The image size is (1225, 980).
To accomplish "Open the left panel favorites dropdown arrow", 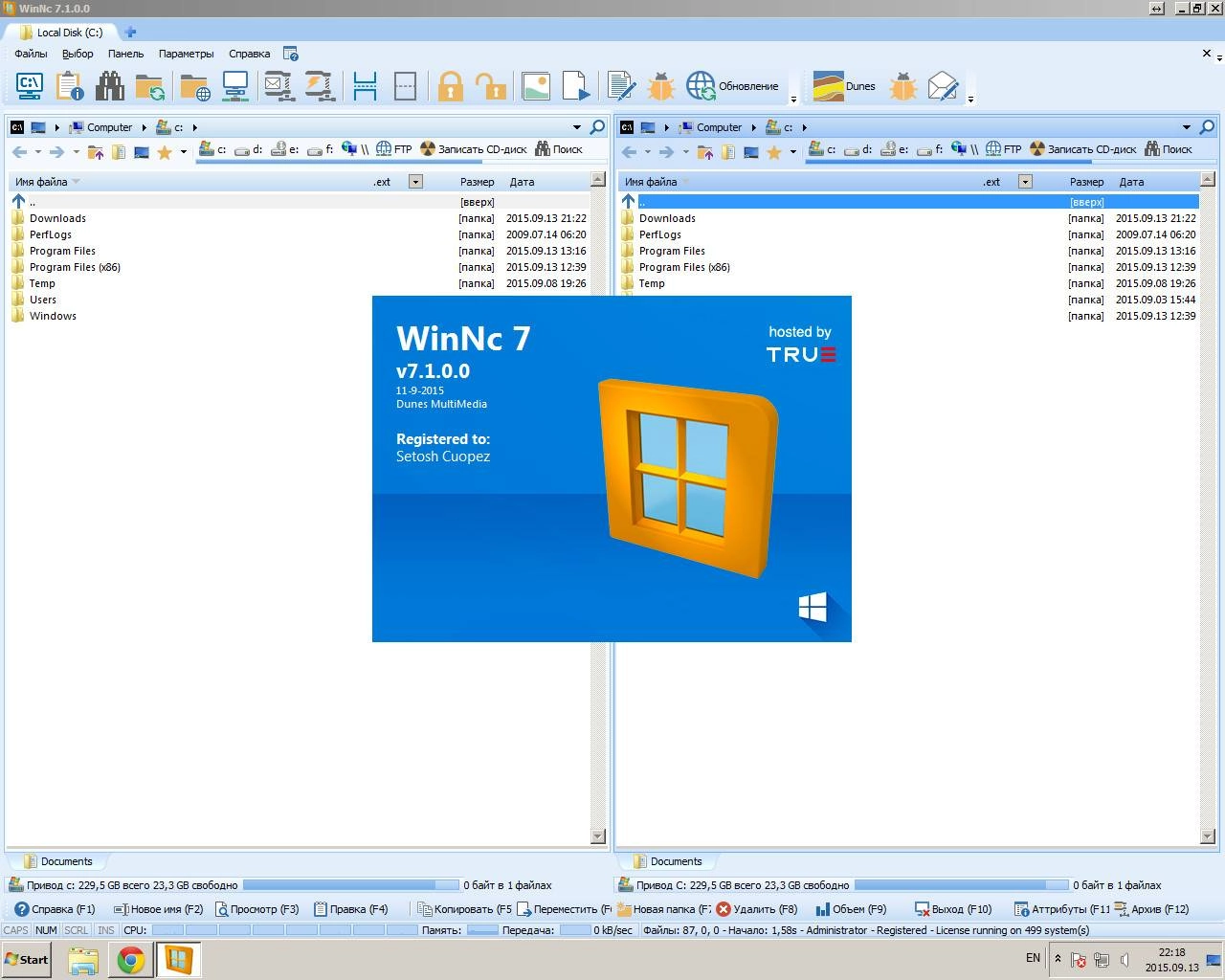I will (183, 151).
